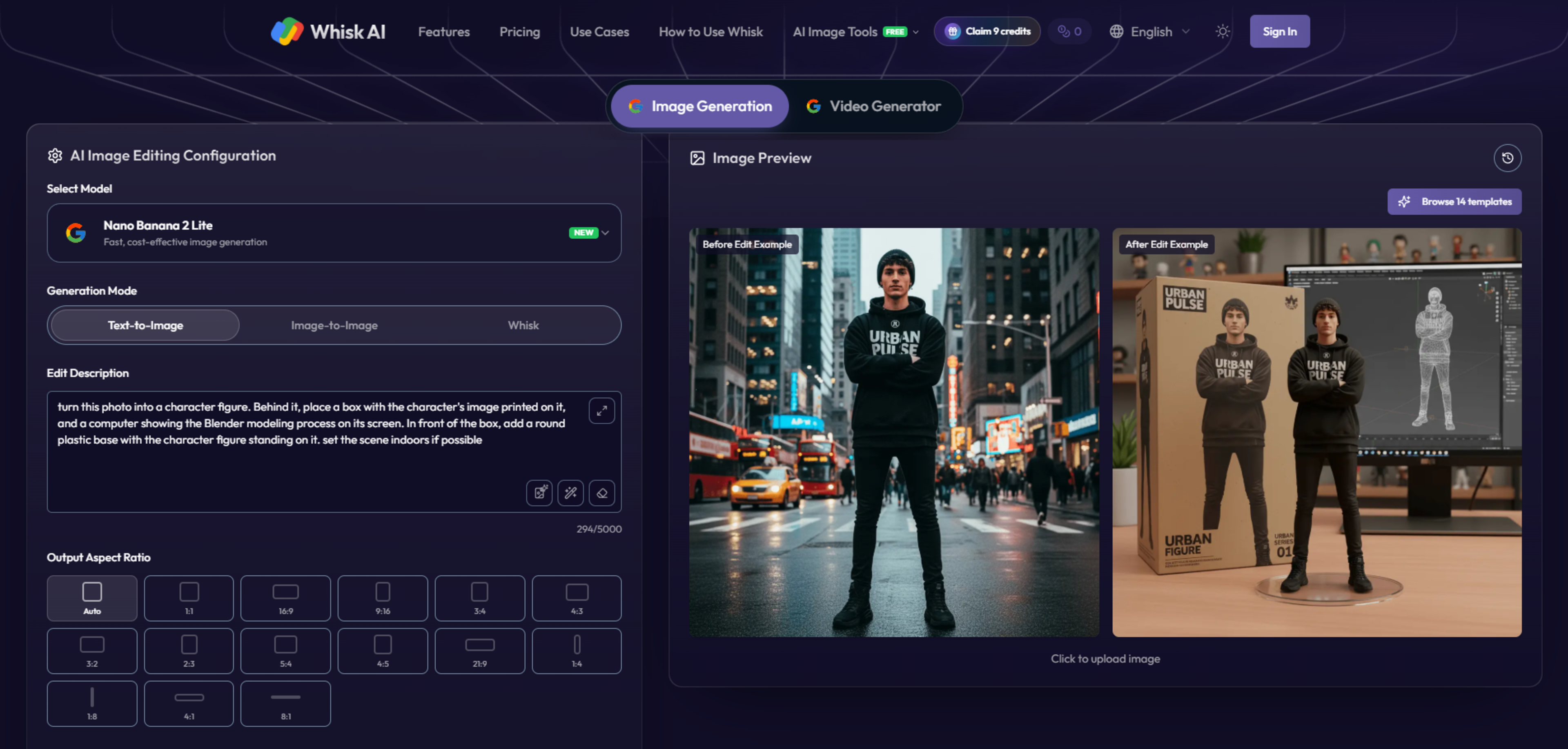The height and width of the screenshot is (749, 1568).
Task: Choose the 4:1 aspect ratio
Action: coord(189,703)
